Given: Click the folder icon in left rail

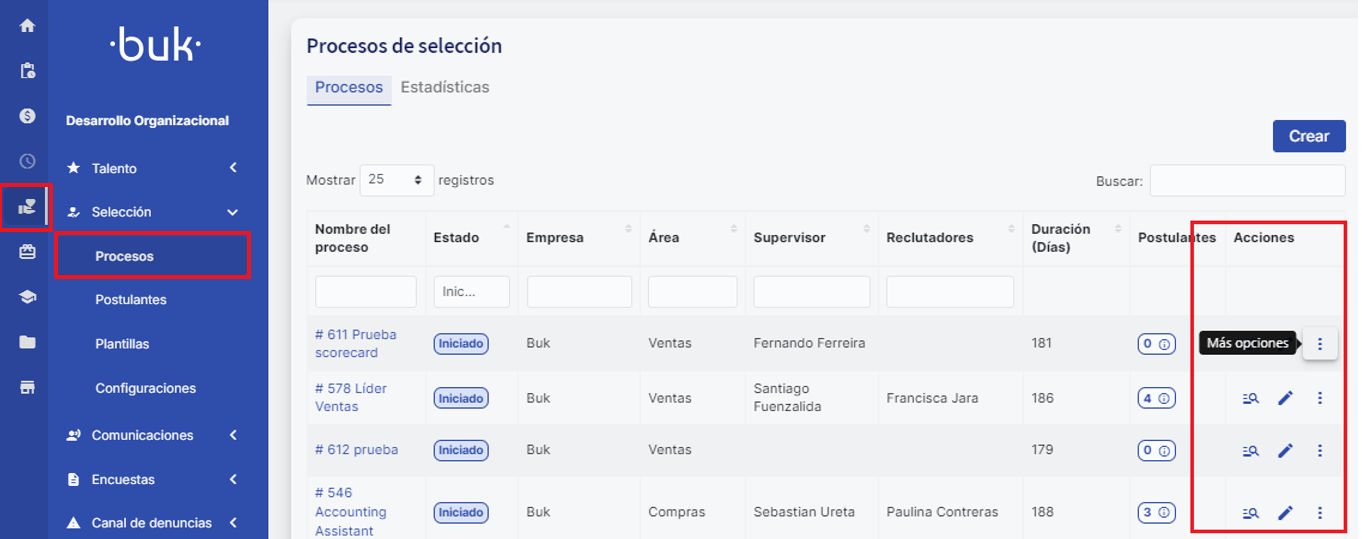Looking at the screenshot, I should (27, 342).
